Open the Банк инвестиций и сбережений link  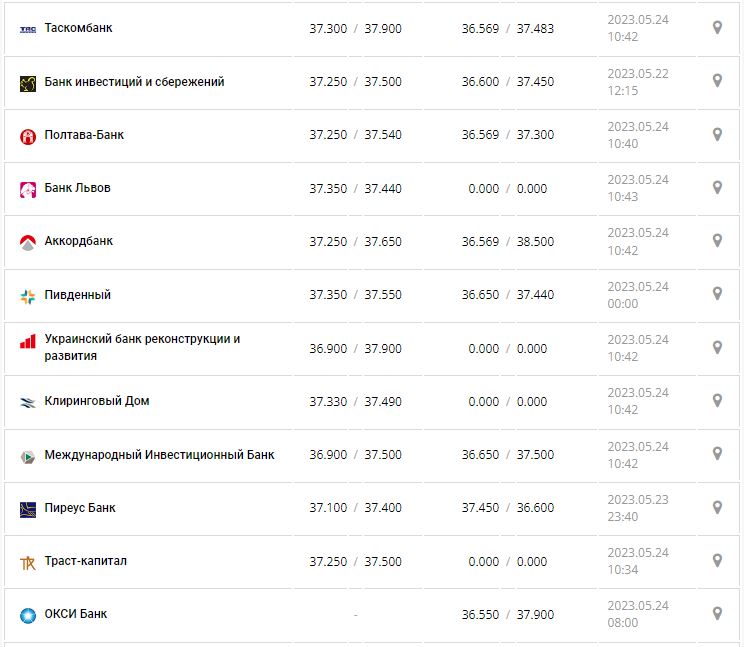pos(134,82)
